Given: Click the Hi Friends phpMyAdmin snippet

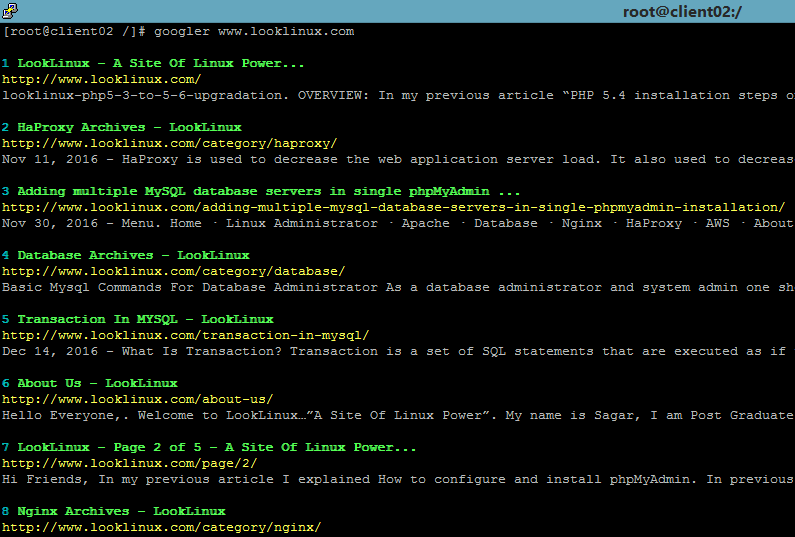Looking at the screenshot, I should pos(398,479).
